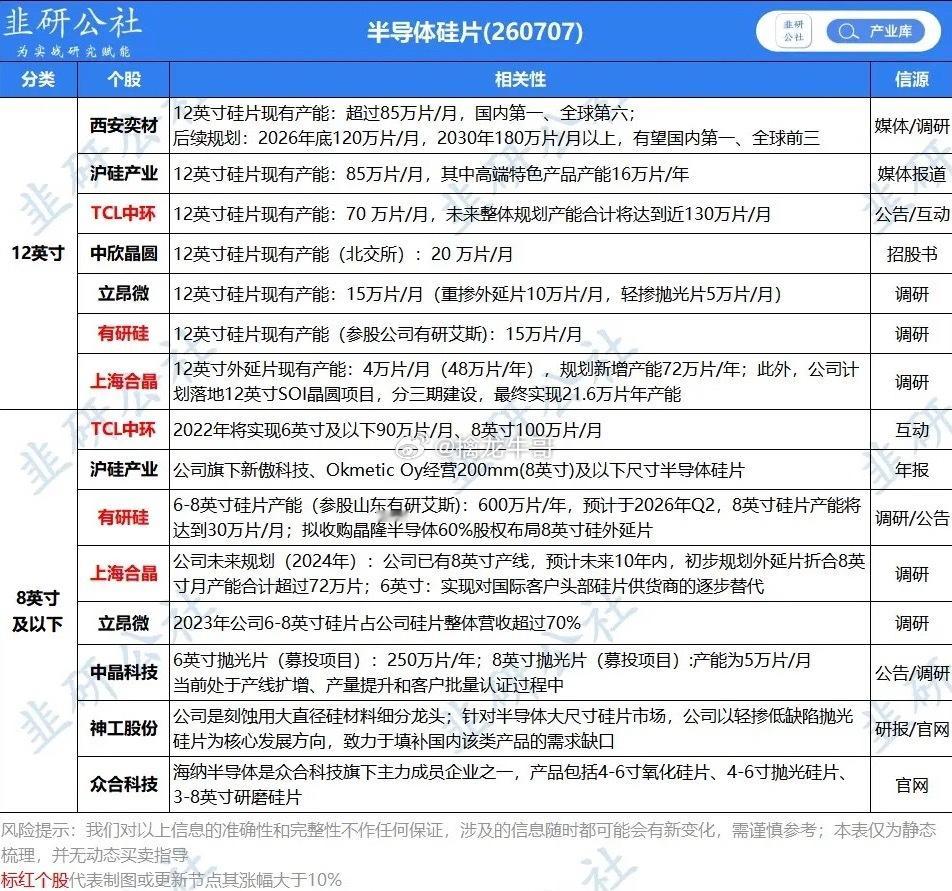
Task: Click stock name 神工股份
Action: click(123, 728)
